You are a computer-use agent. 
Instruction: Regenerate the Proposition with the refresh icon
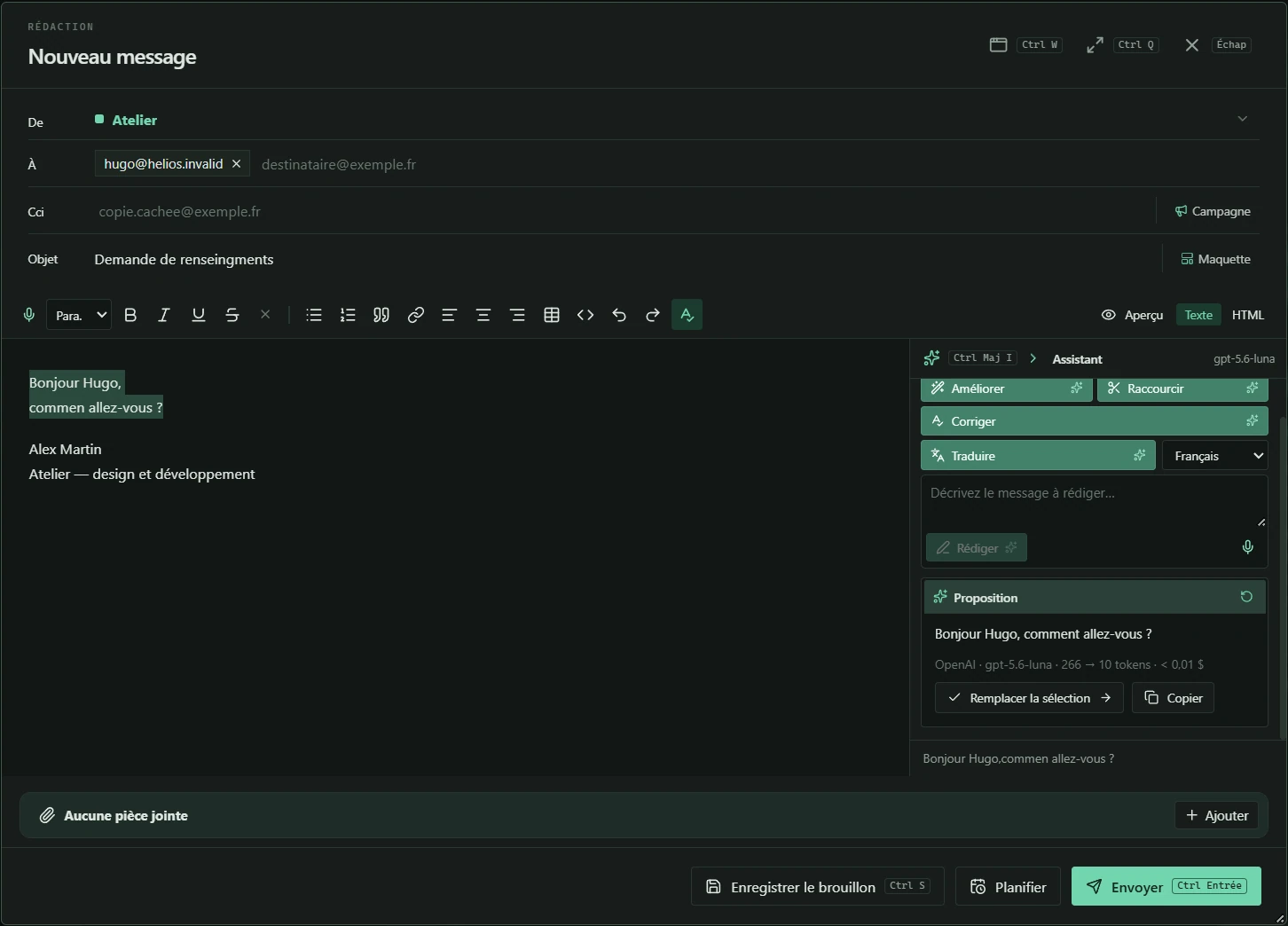click(x=1246, y=597)
